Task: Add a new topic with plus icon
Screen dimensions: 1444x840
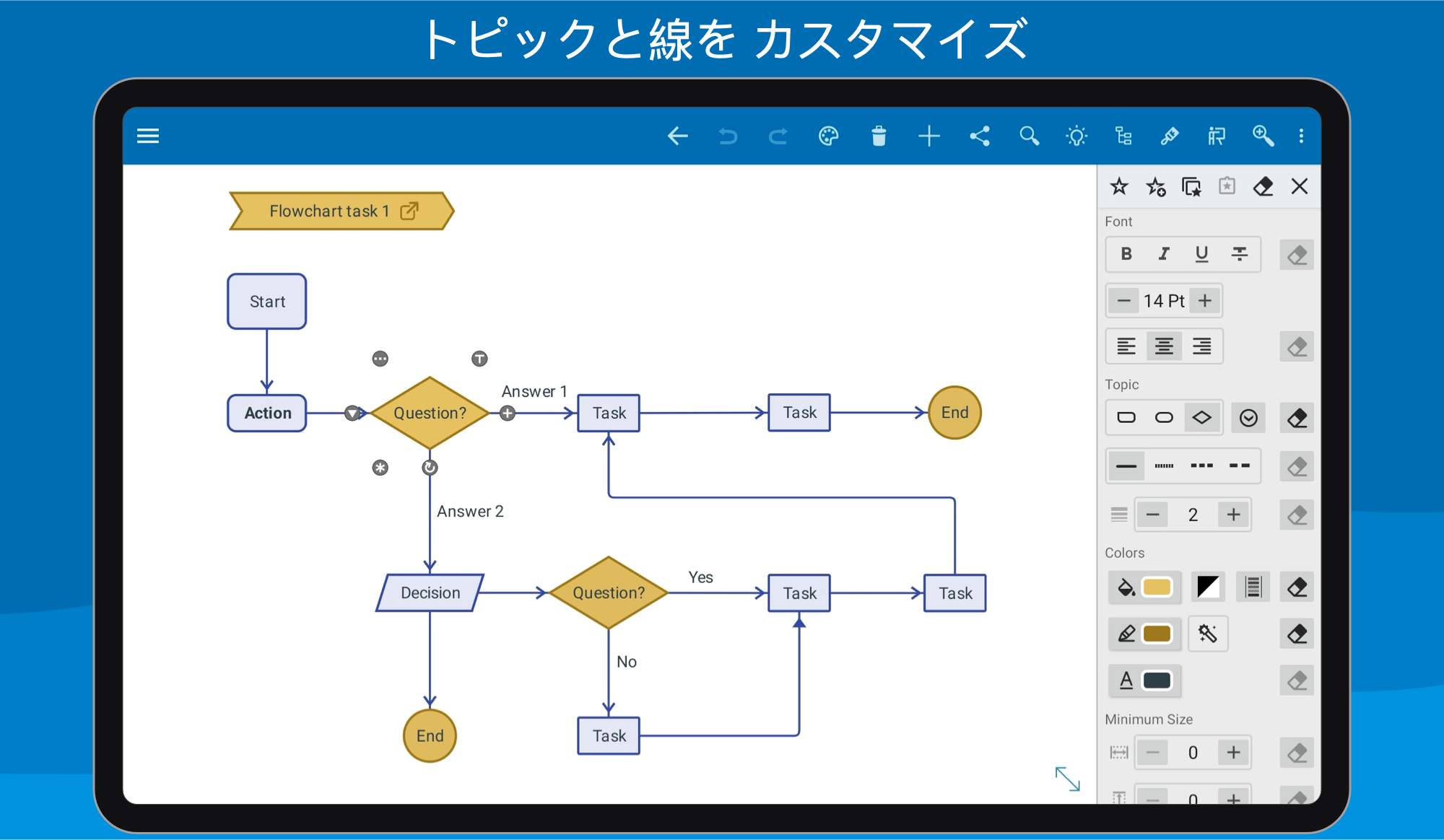Action: 929,136
